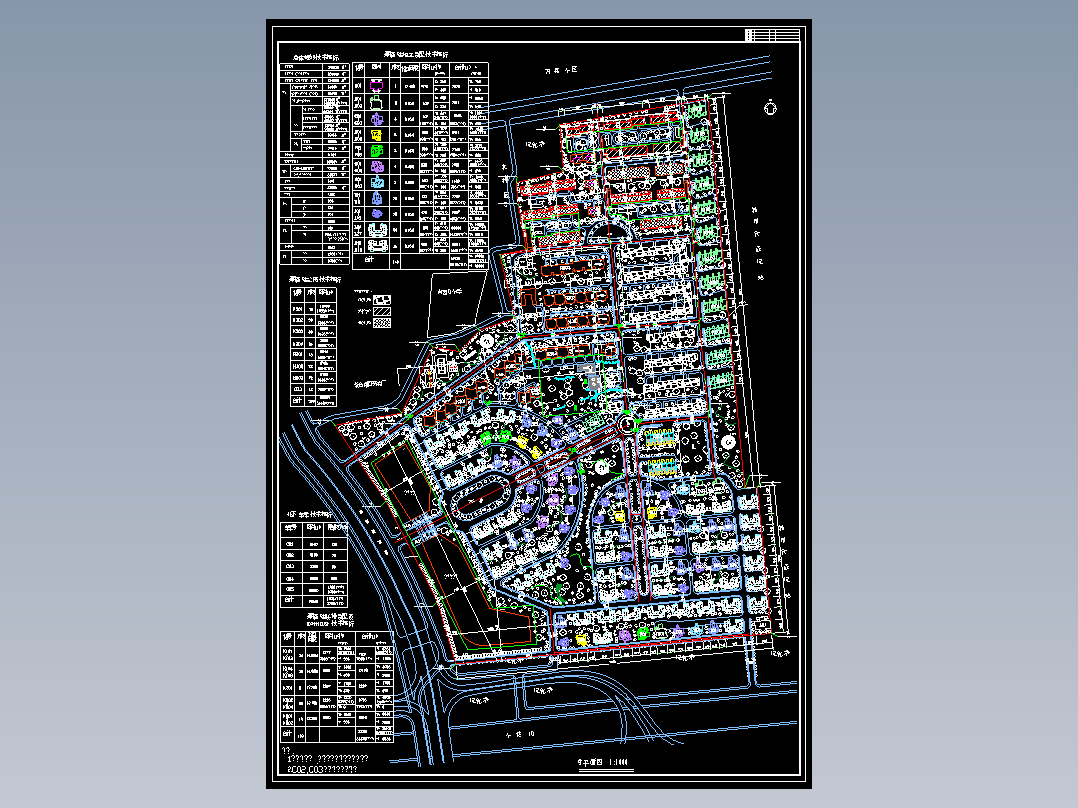Click the note line containing C02,C03
The height and width of the screenshot is (808, 1078).
pos(322,769)
